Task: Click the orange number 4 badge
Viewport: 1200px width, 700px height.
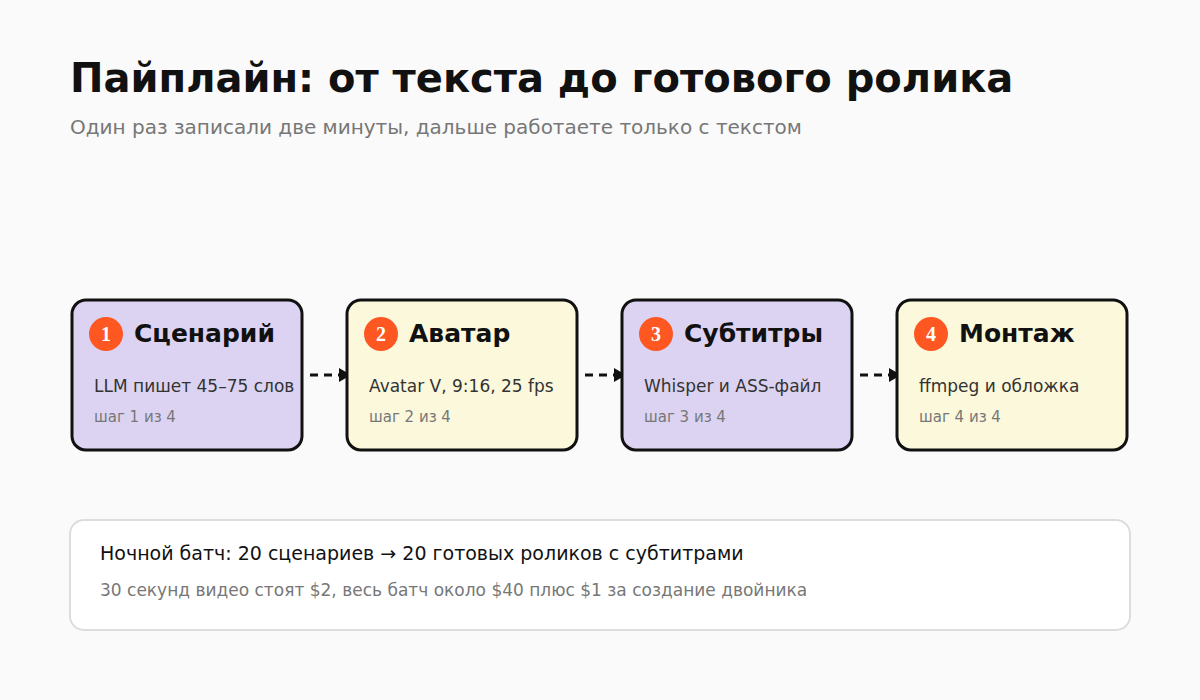Action: (x=931, y=334)
